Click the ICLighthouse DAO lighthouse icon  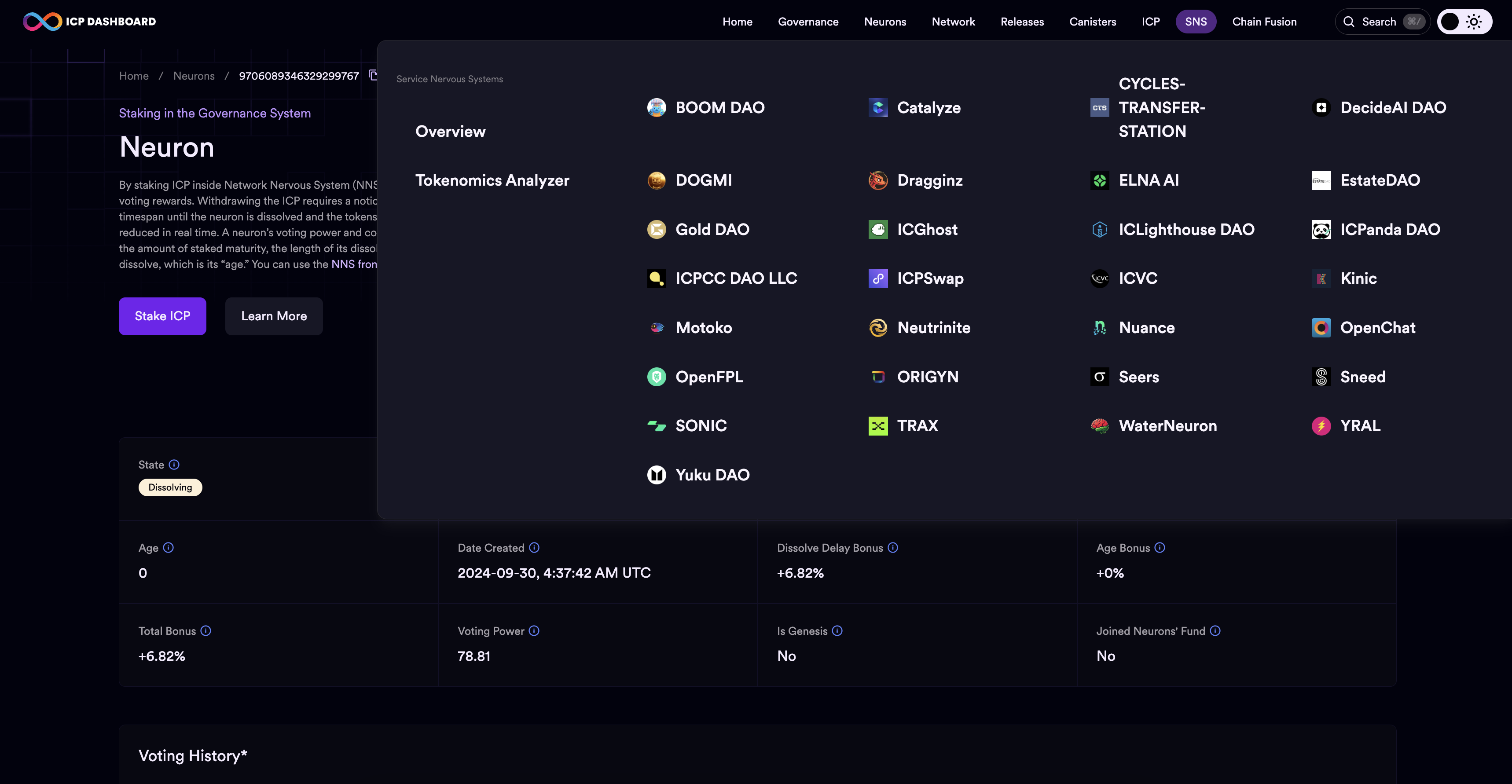point(1099,230)
